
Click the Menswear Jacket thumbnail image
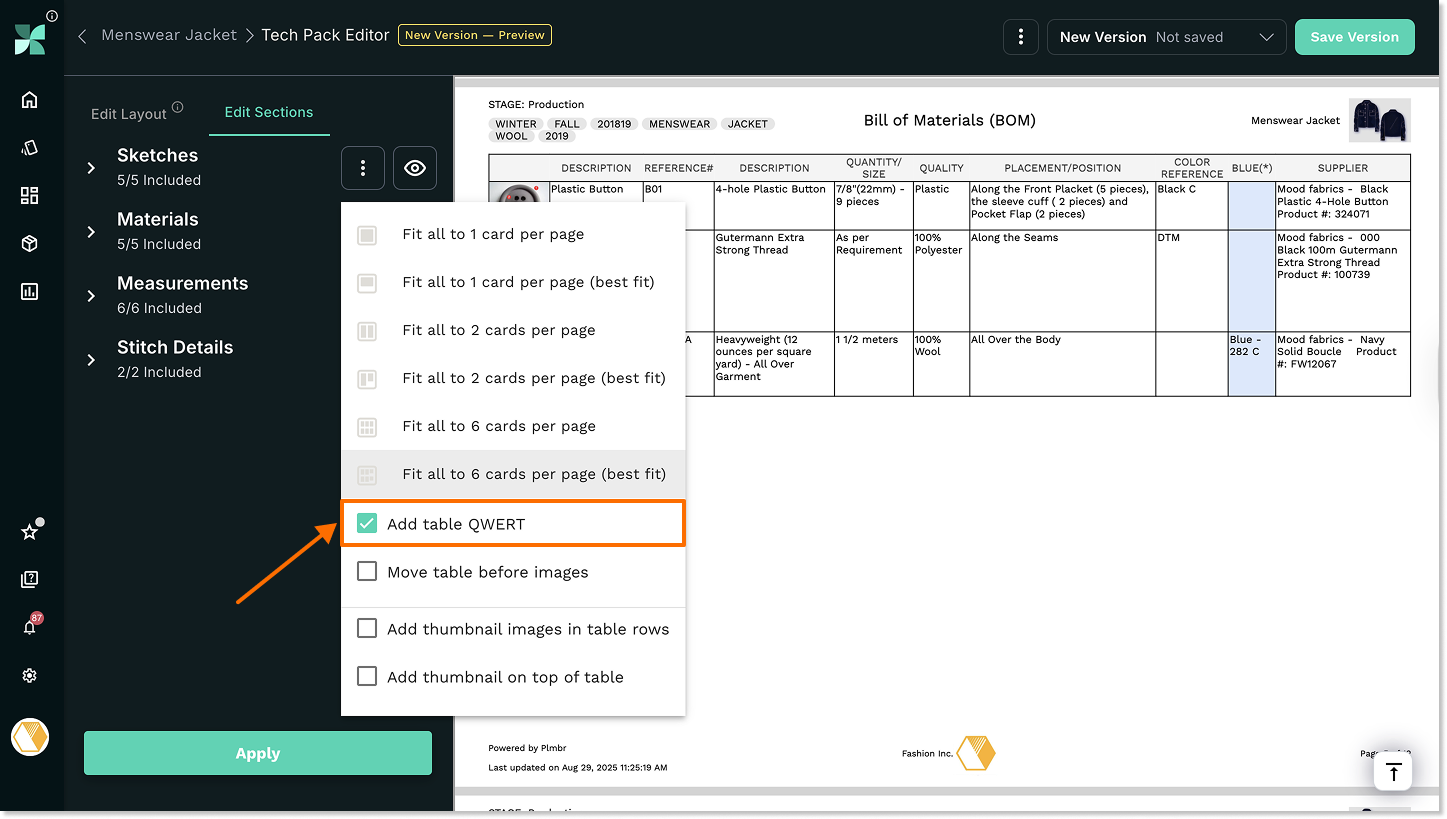click(1379, 120)
